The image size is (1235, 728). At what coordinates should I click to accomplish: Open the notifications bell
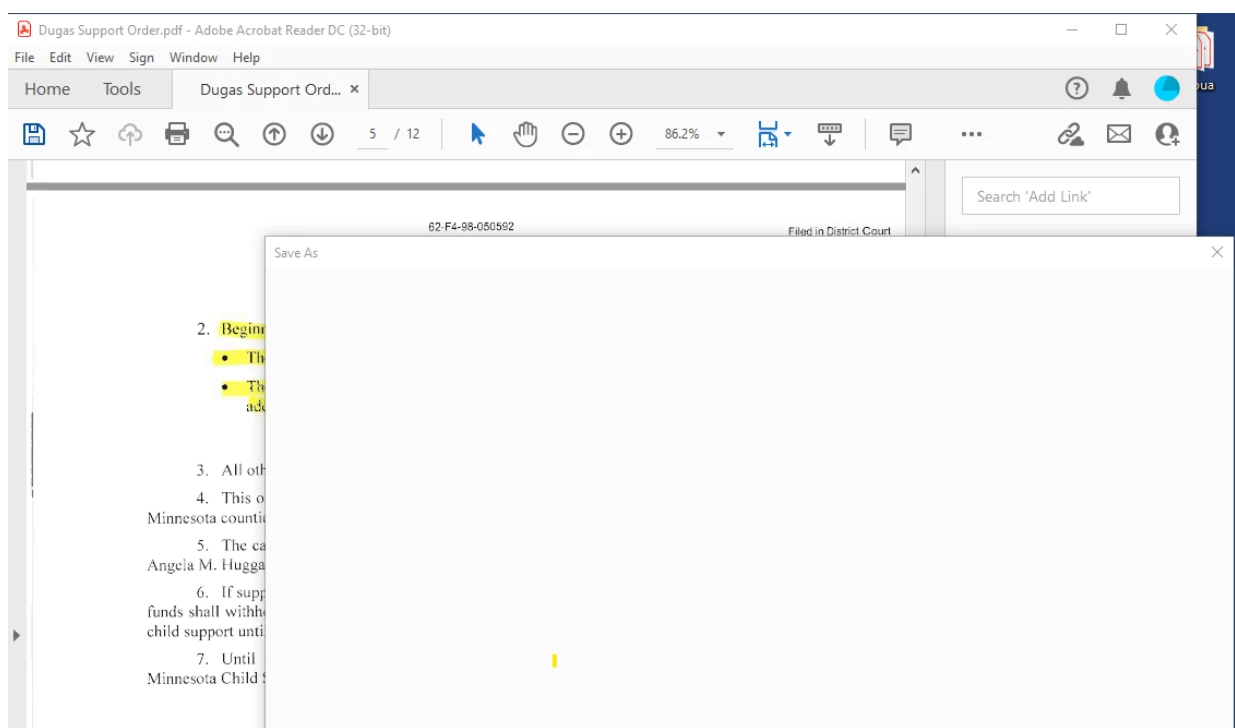tap(1122, 89)
